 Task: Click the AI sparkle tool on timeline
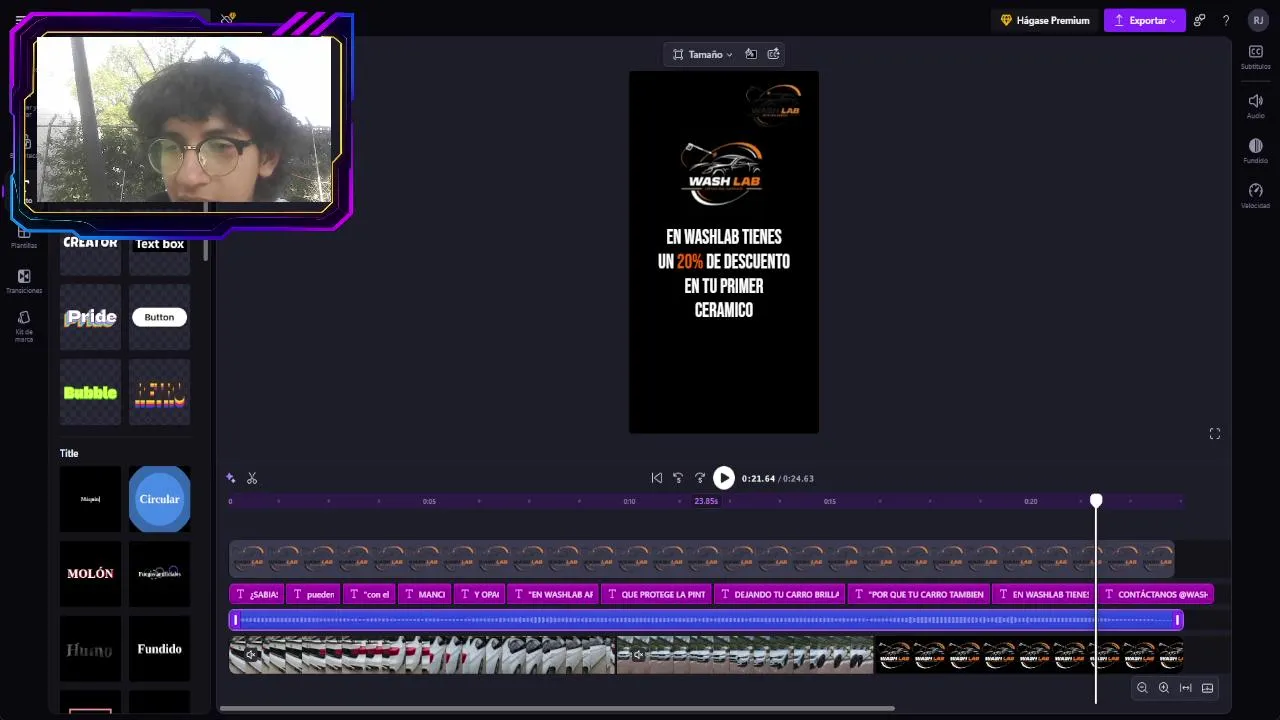point(231,478)
